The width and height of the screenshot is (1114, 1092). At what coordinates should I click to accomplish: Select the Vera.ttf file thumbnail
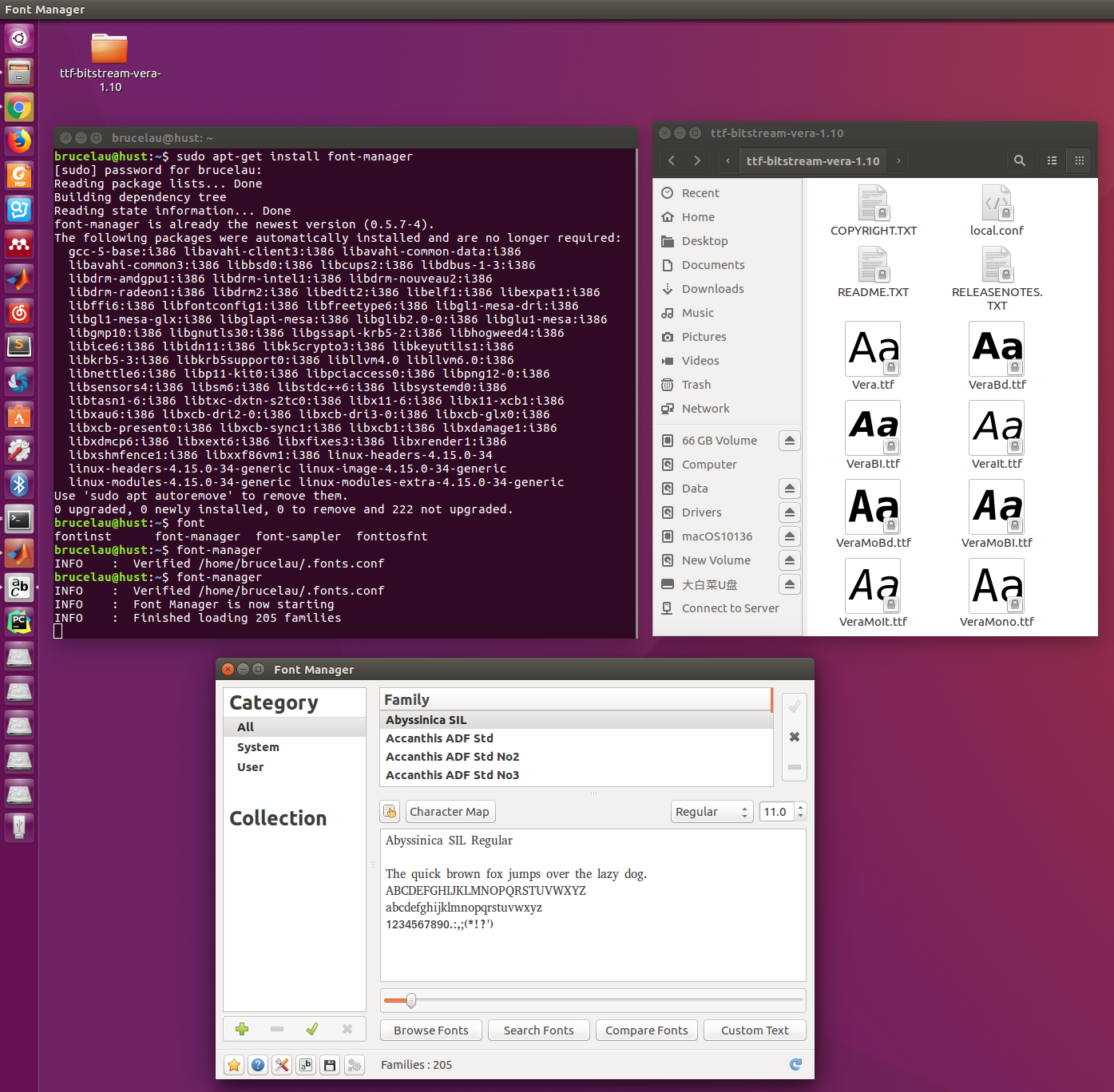[x=873, y=349]
